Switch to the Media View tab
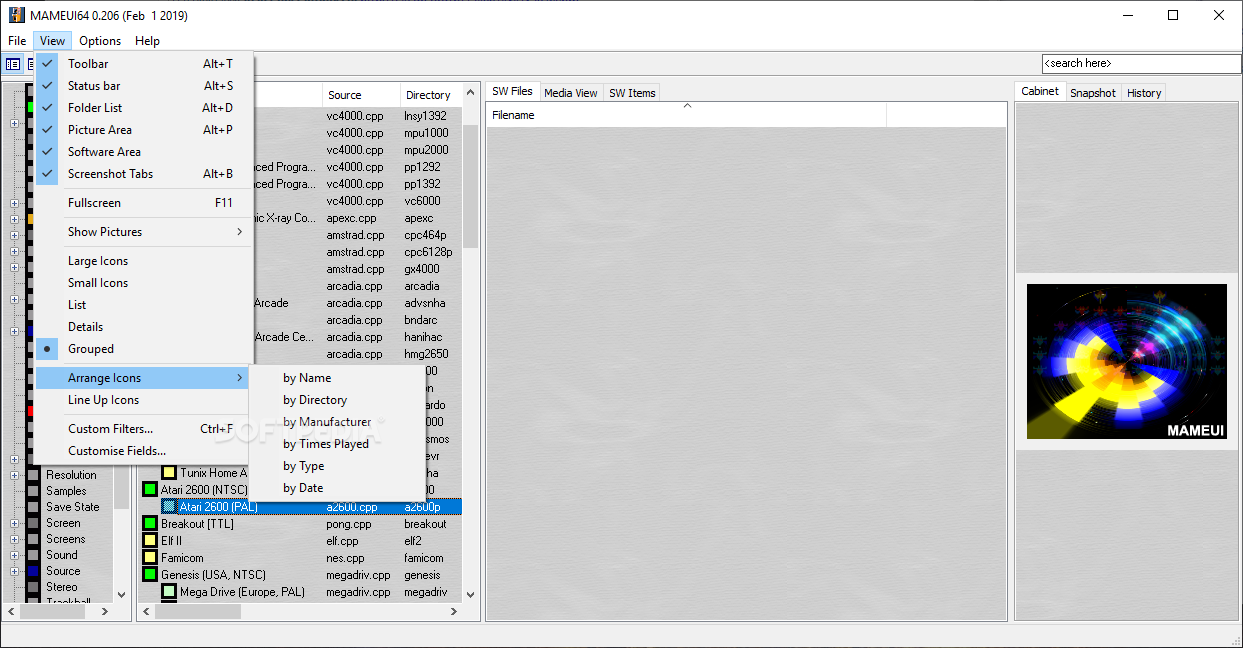1243x648 pixels. (571, 93)
